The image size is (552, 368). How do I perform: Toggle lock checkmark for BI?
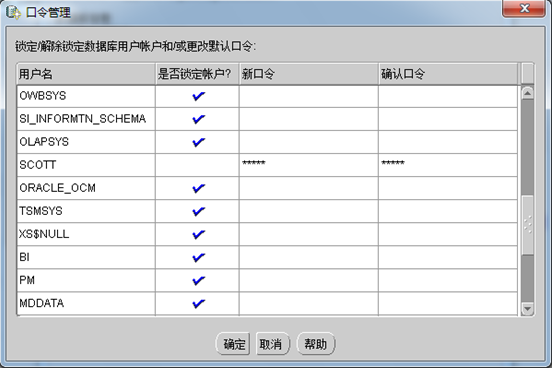199,257
